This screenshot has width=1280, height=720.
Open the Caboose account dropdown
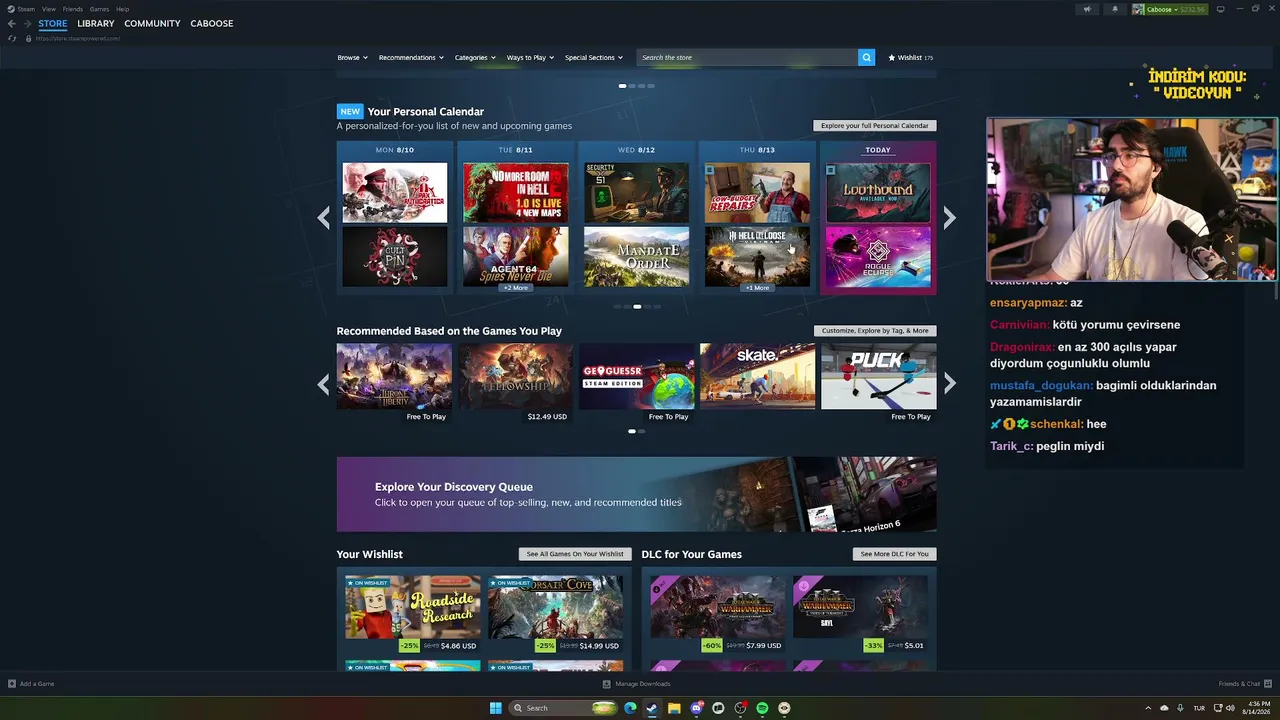point(1170,9)
